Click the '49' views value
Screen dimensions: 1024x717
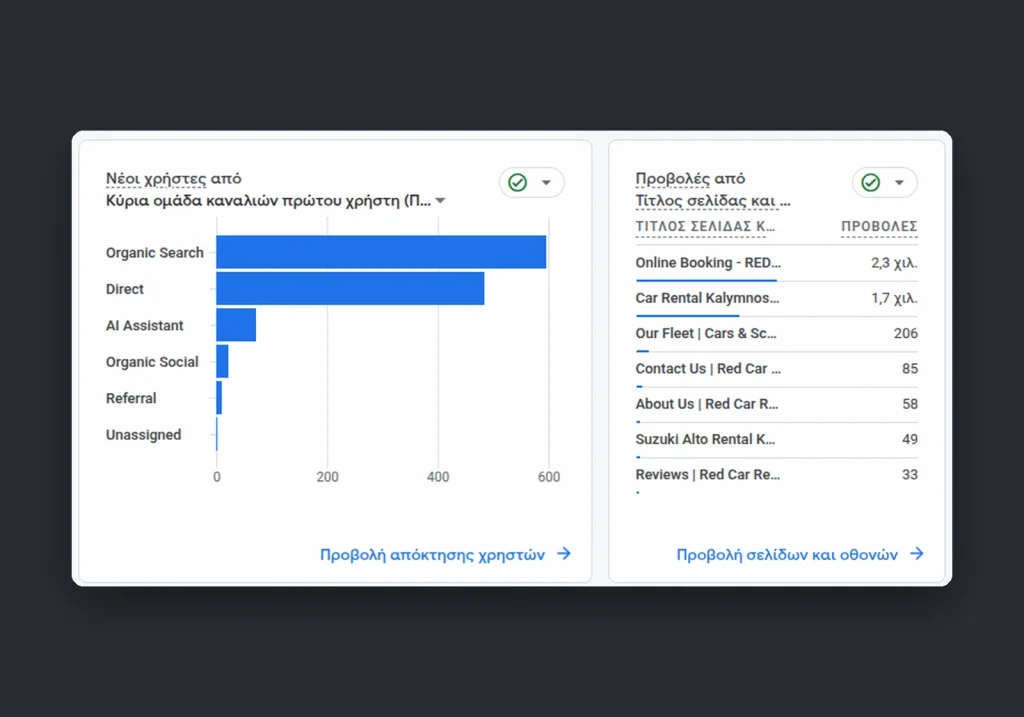pyautogui.click(x=910, y=439)
